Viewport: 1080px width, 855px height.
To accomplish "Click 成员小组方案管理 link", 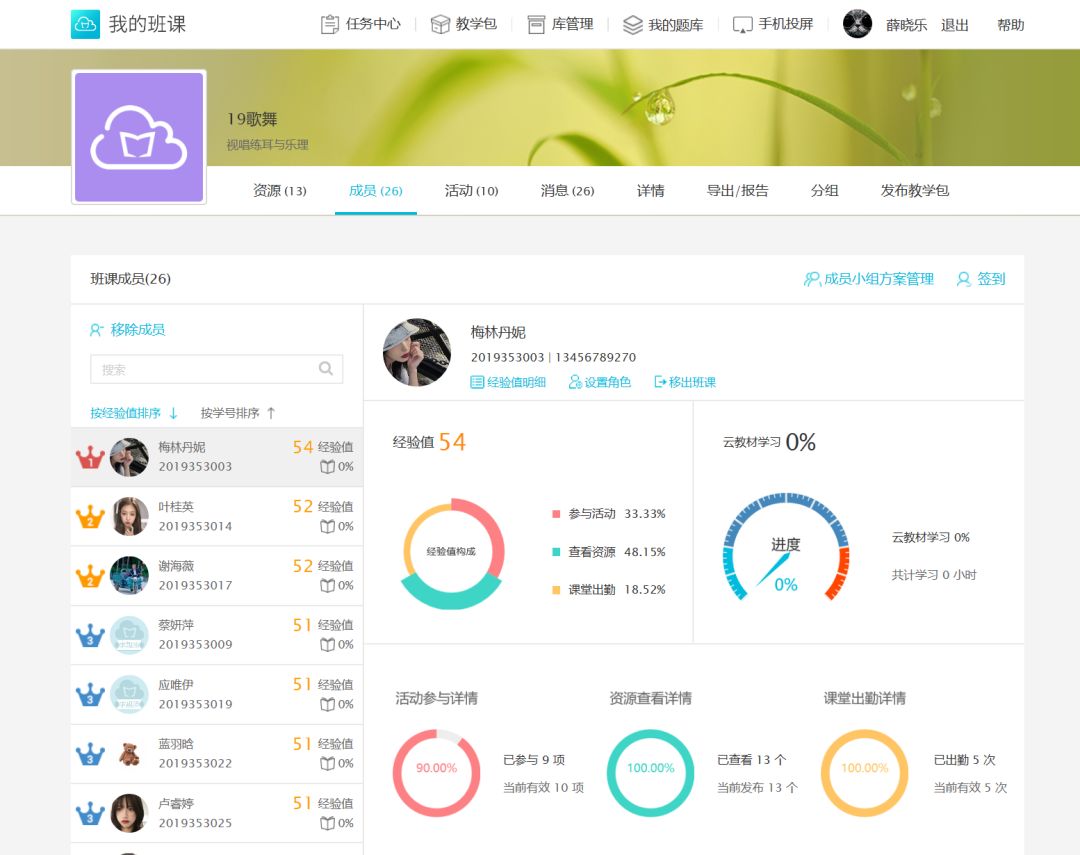I will pyautogui.click(x=869, y=279).
